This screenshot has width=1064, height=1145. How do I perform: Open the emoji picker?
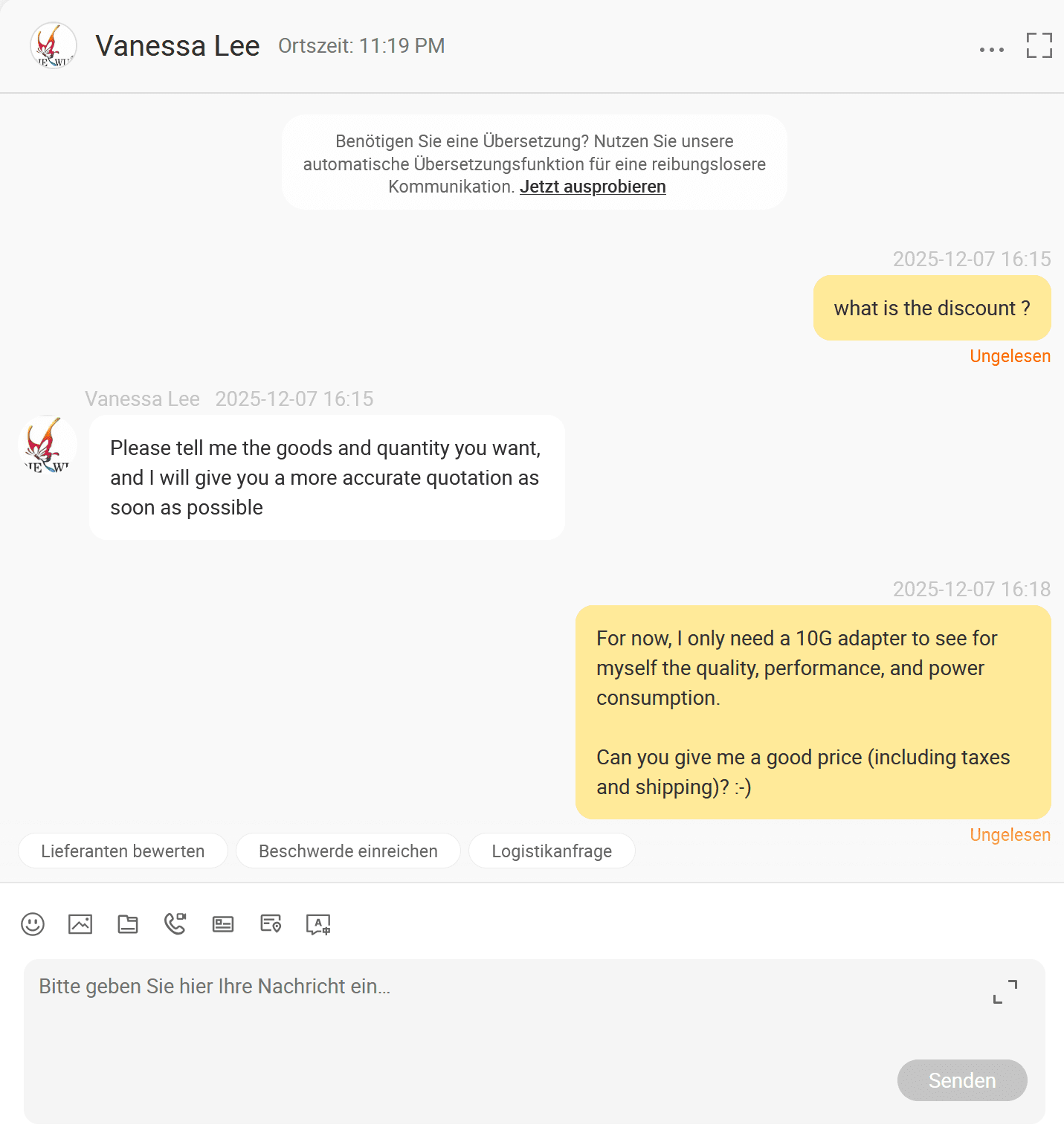tap(33, 924)
